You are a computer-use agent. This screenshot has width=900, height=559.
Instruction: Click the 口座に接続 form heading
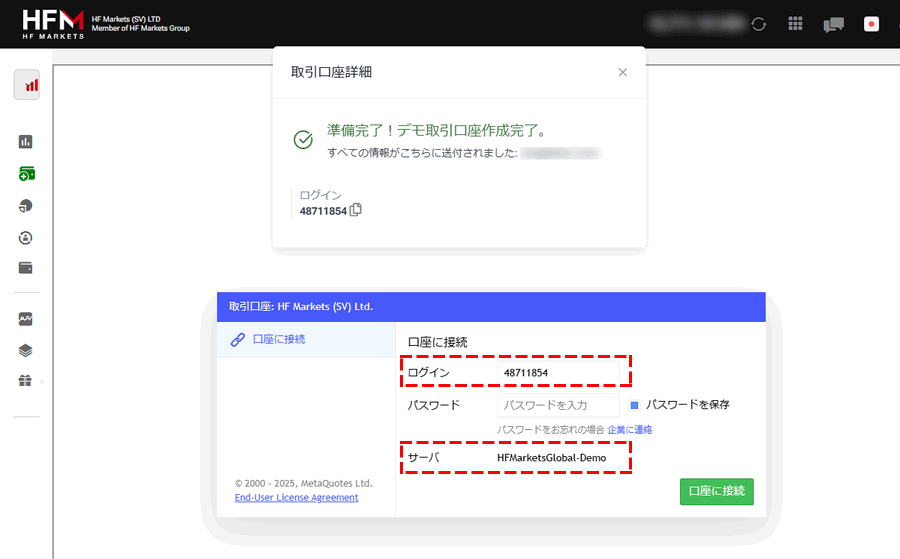point(437,343)
